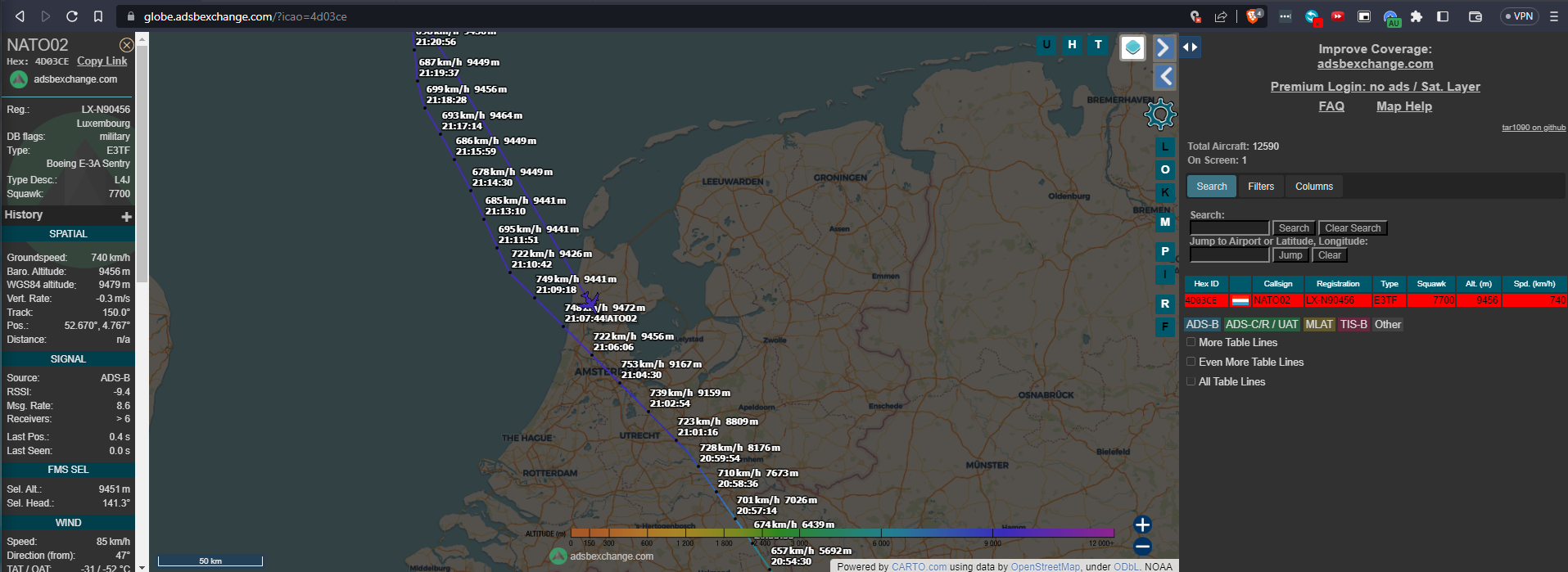Open the Map Help link
Image resolution: width=1568 pixels, height=572 pixels.
tap(1404, 106)
